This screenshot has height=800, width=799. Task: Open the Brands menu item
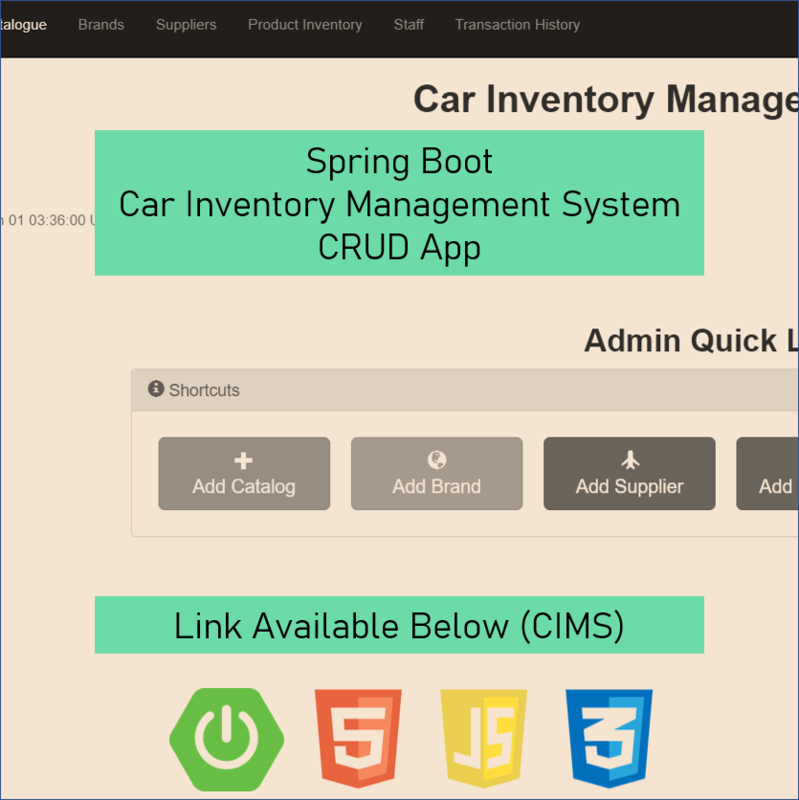101,25
